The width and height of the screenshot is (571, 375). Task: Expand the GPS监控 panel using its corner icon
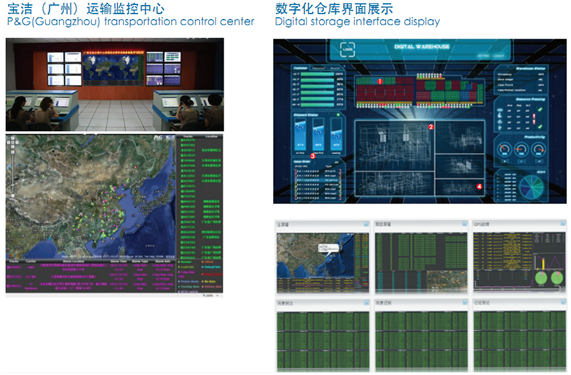click(563, 224)
